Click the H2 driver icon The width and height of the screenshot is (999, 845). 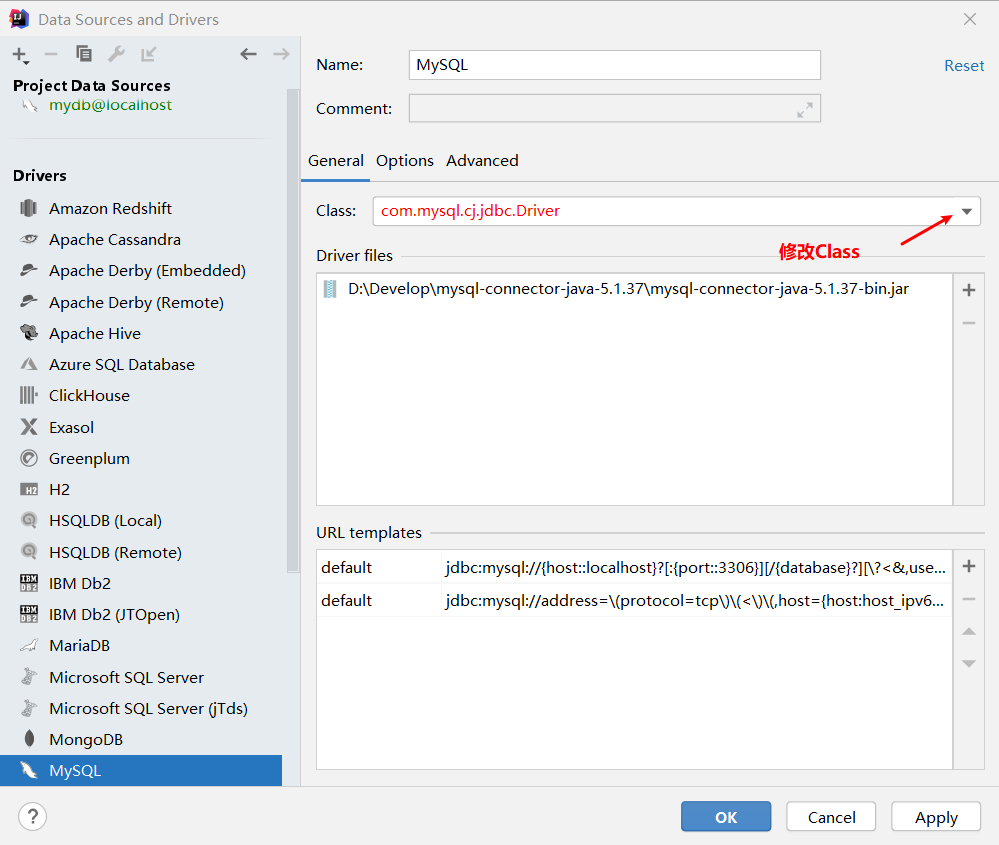[x=29, y=489]
